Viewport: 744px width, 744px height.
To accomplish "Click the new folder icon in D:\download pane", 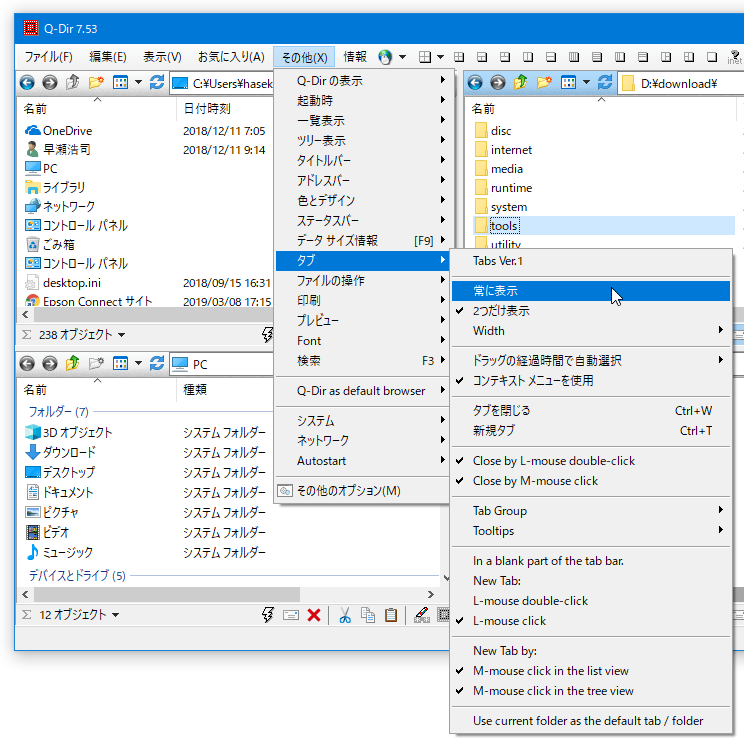I will (544, 83).
